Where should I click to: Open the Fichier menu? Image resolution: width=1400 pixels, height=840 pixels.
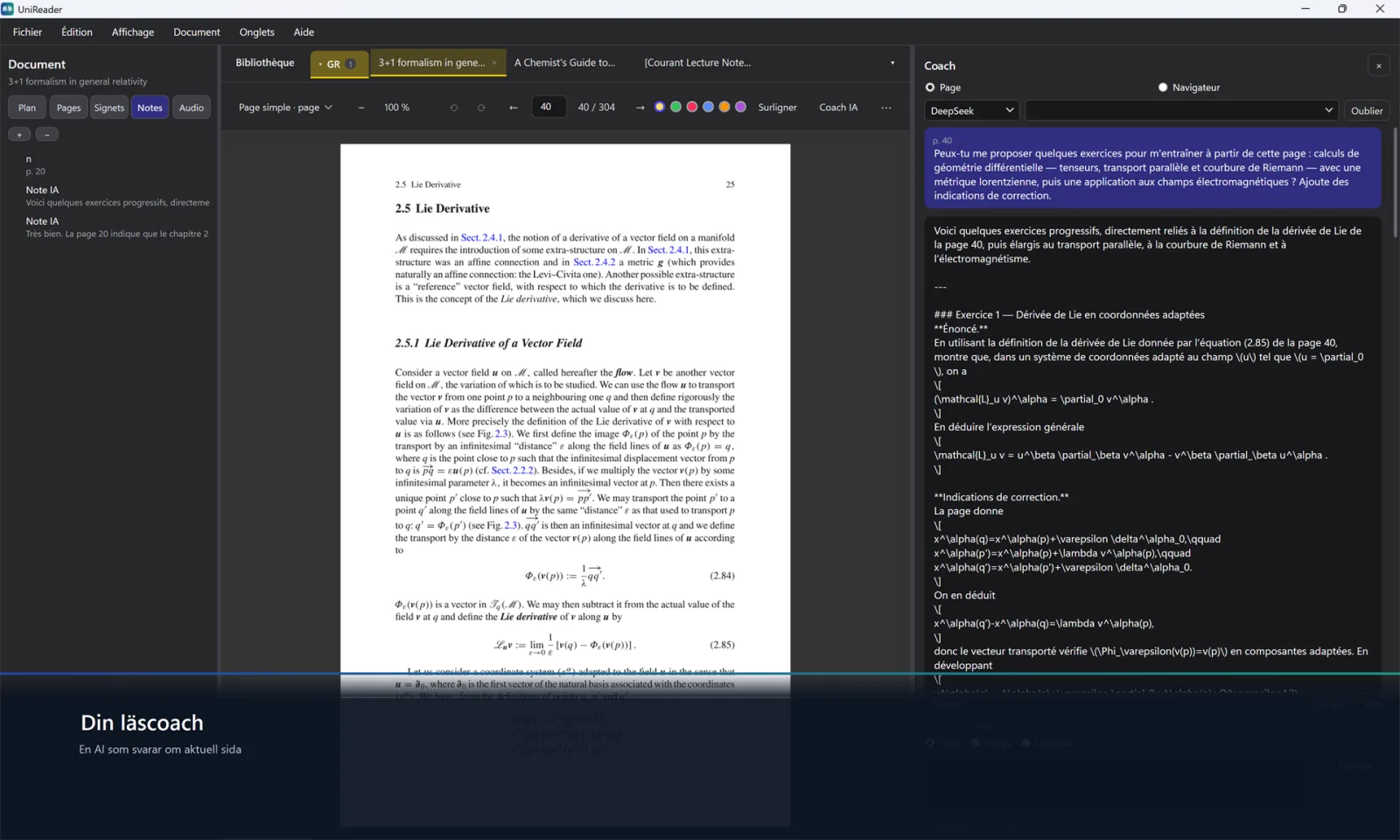click(27, 32)
